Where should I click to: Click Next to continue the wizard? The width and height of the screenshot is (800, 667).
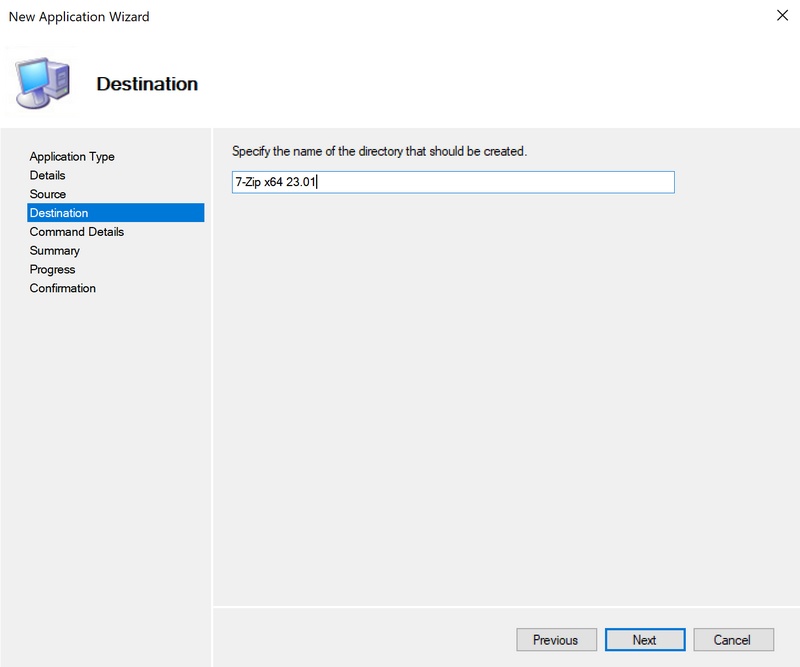644,640
